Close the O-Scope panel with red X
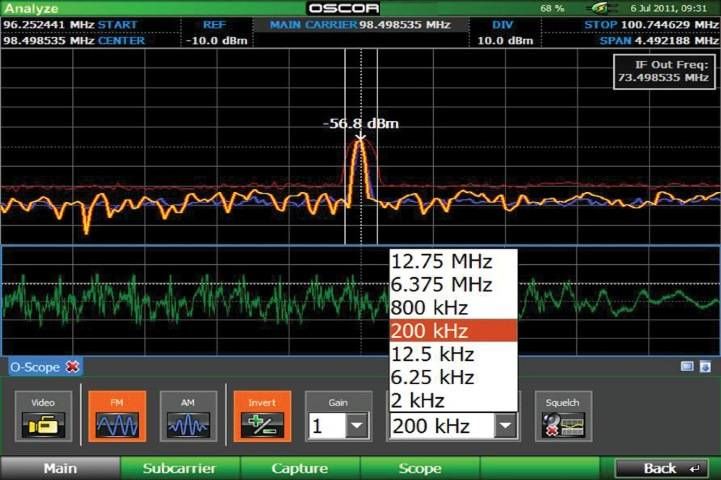The image size is (721, 480). [72, 367]
